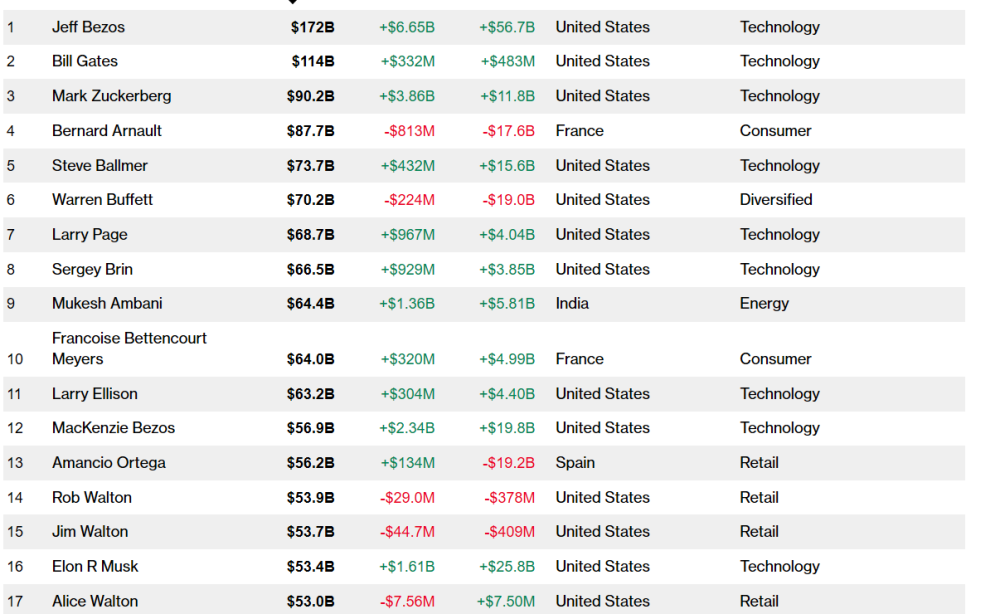Click Rob Walton's name
The width and height of the screenshot is (1000, 614).
click(x=91, y=497)
